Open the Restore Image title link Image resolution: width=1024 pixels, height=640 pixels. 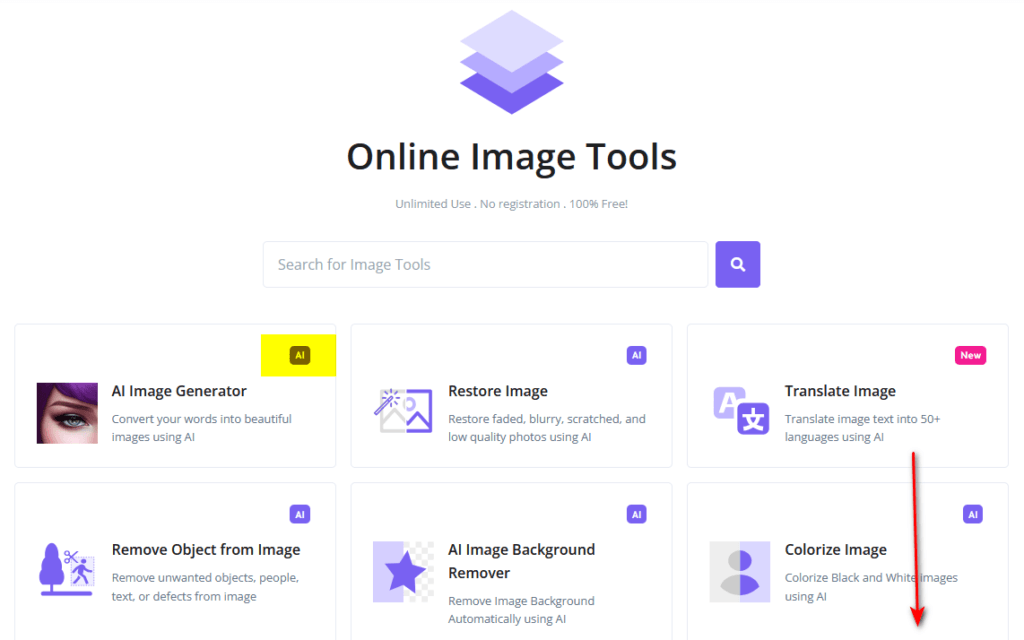(498, 391)
